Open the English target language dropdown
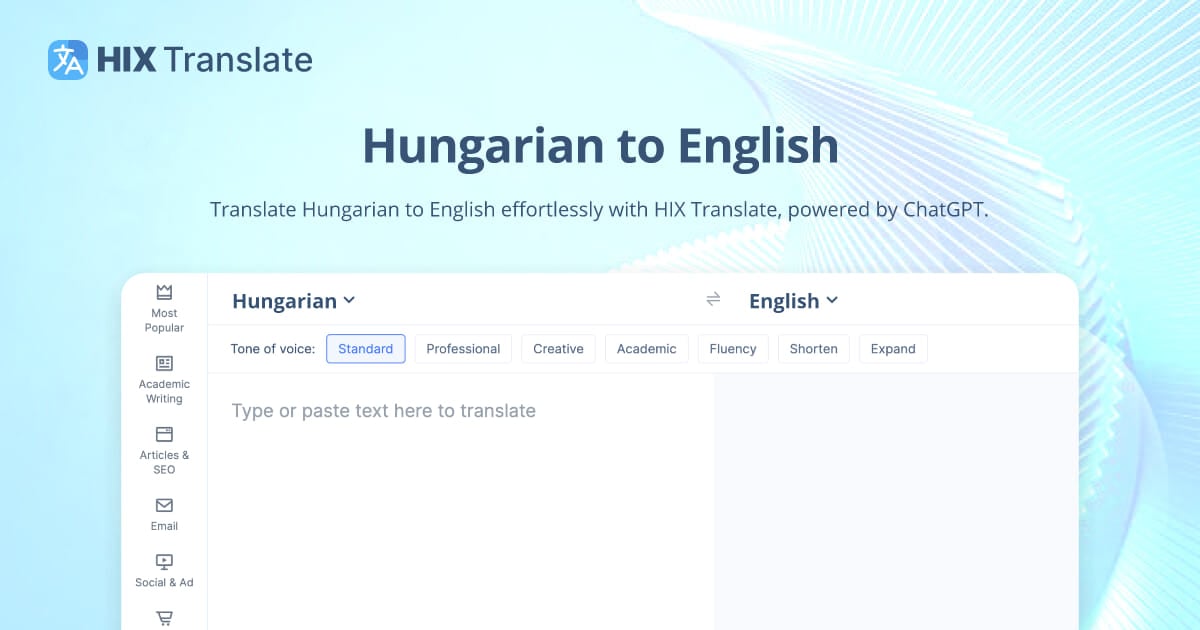The image size is (1200, 630). coord(793,300)
